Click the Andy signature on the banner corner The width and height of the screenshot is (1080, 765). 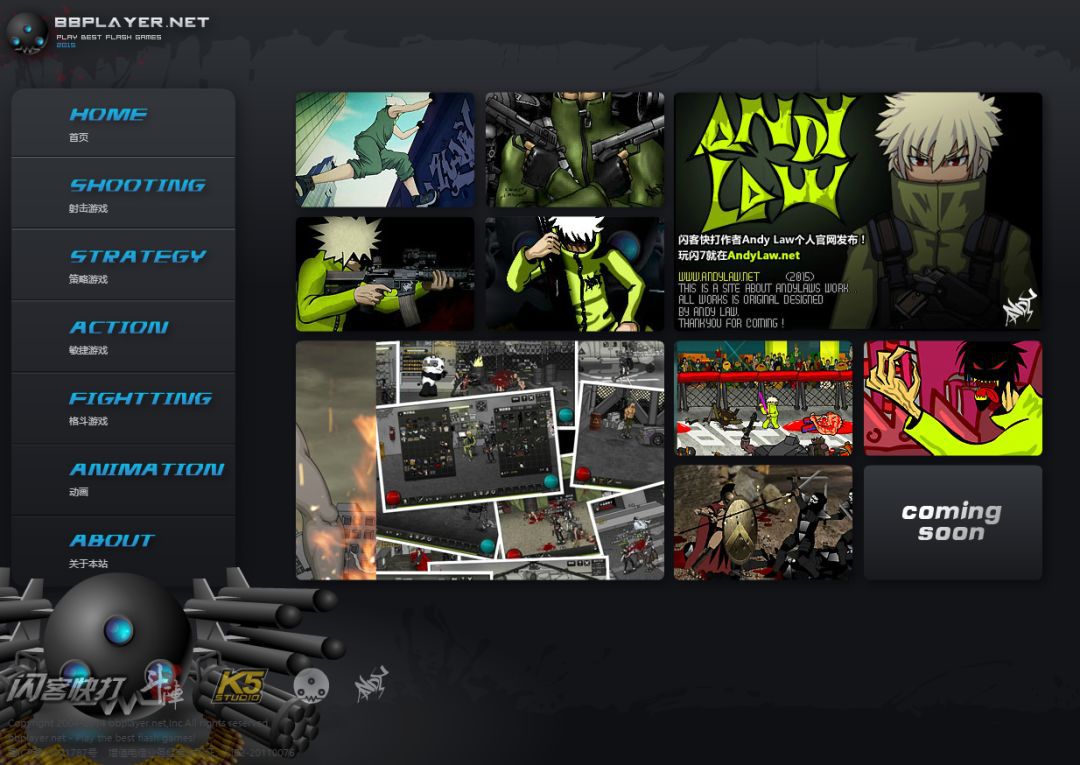tap(1019, 308)
